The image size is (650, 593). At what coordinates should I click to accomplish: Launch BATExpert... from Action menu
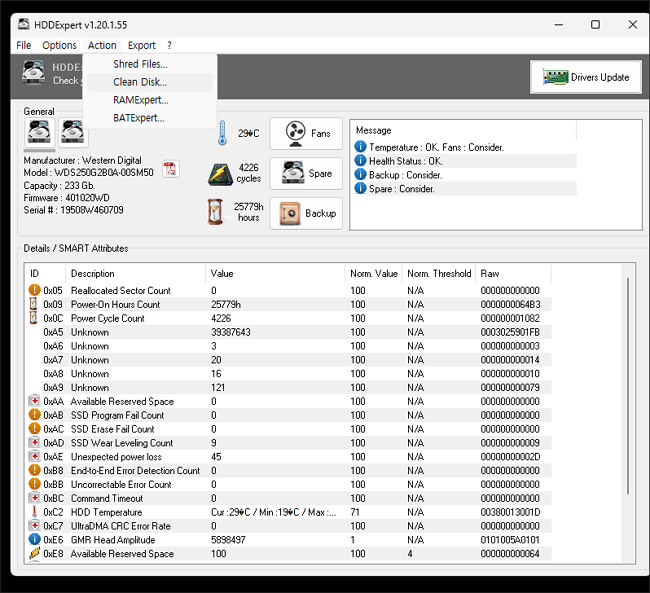point(150,118)
